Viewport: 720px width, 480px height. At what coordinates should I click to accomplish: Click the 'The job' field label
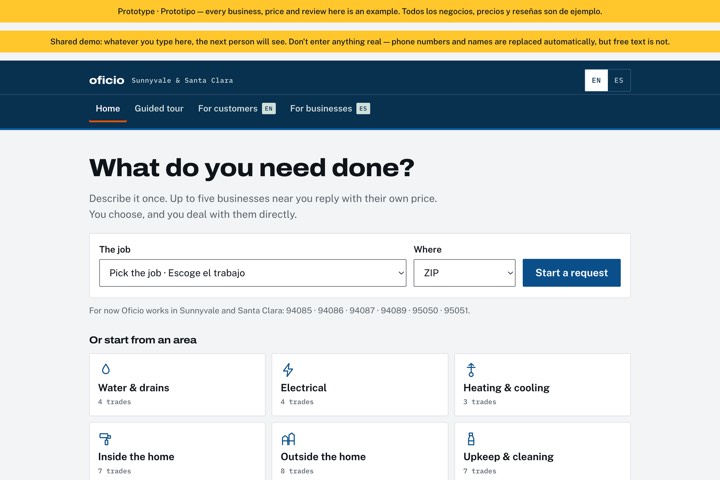click(115, 249)
